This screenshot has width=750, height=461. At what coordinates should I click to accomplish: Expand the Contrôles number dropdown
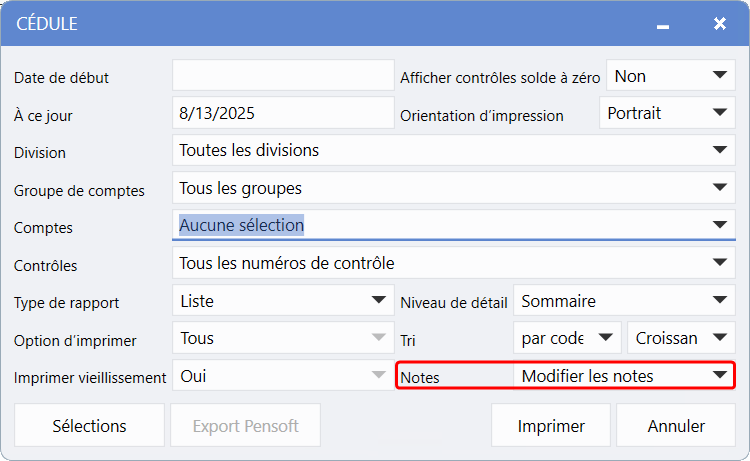click(x=719, y=263)
